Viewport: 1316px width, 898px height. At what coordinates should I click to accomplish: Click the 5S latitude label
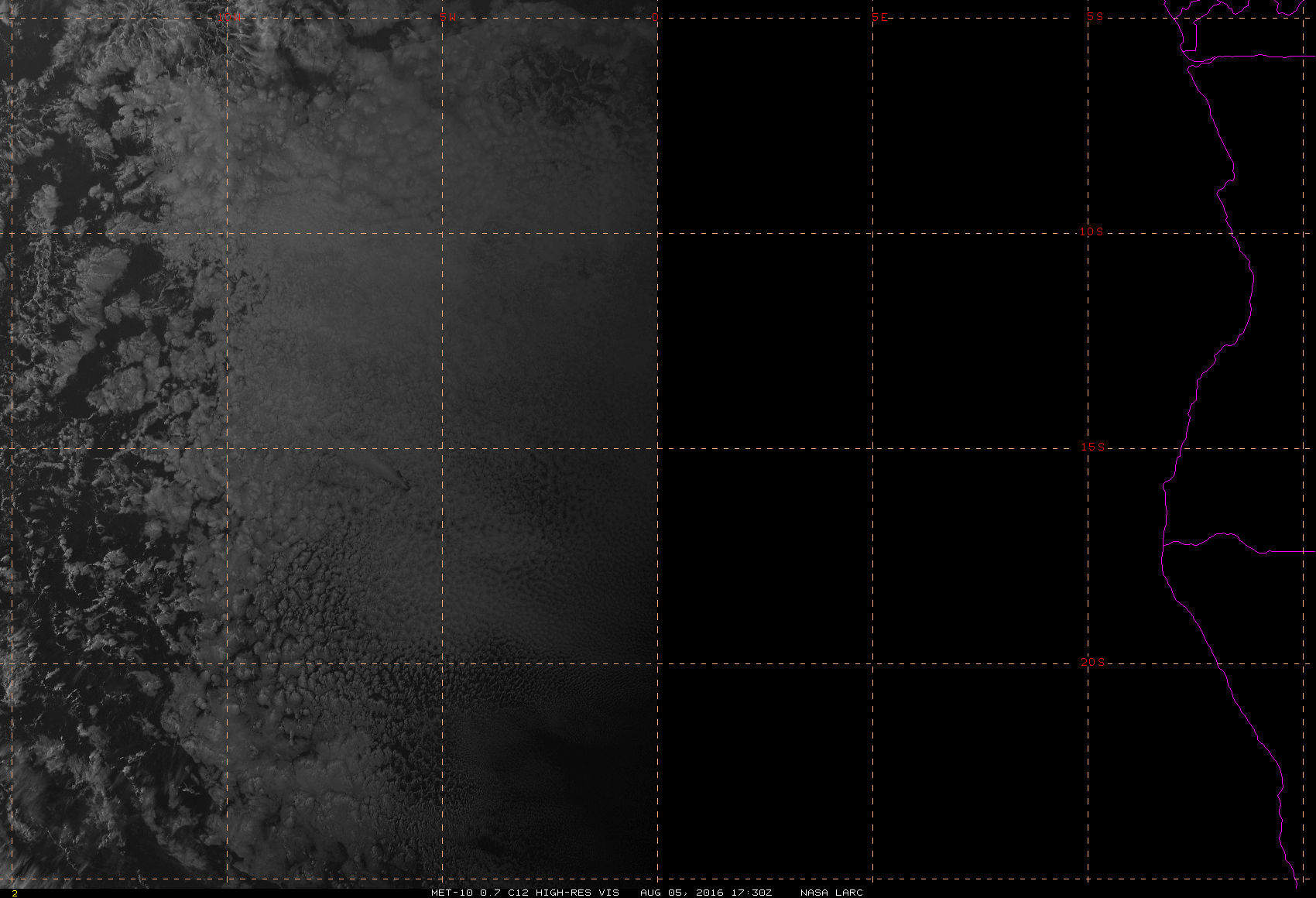click(x=1095, y=16)
